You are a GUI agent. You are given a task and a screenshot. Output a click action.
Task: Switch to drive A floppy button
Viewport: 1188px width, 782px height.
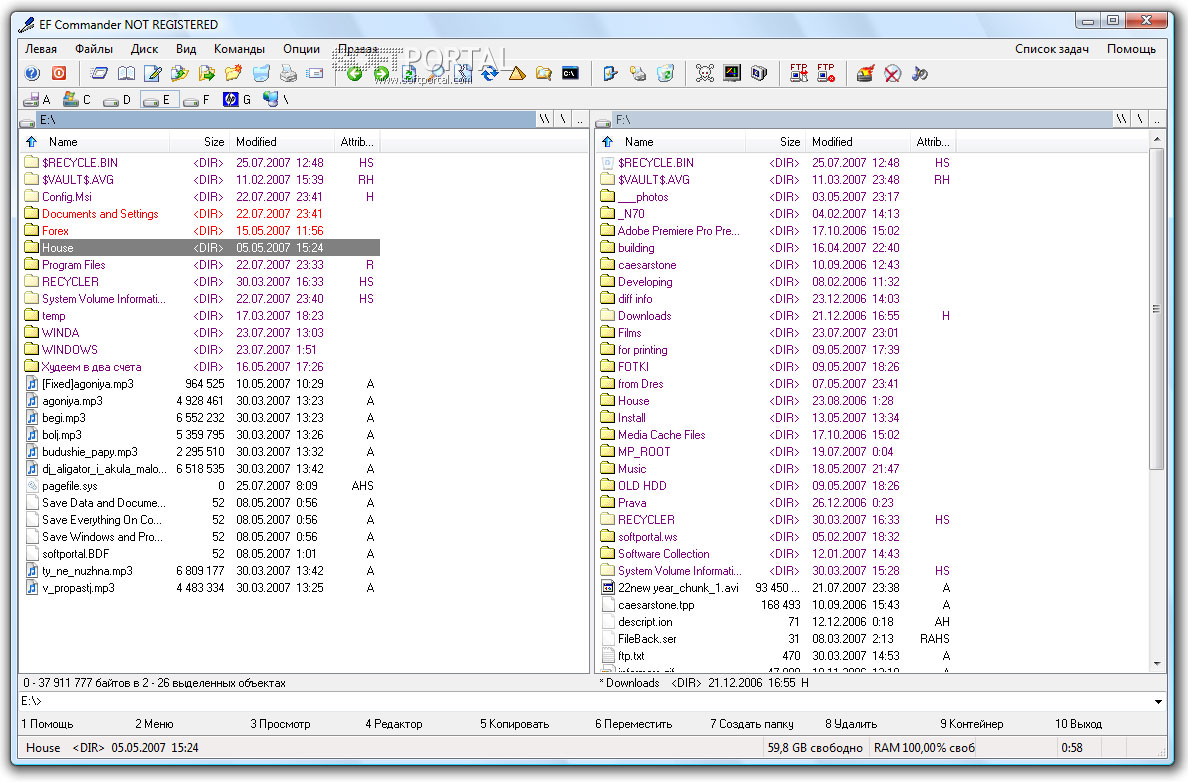pyautogui.click(x=38, y=99)
